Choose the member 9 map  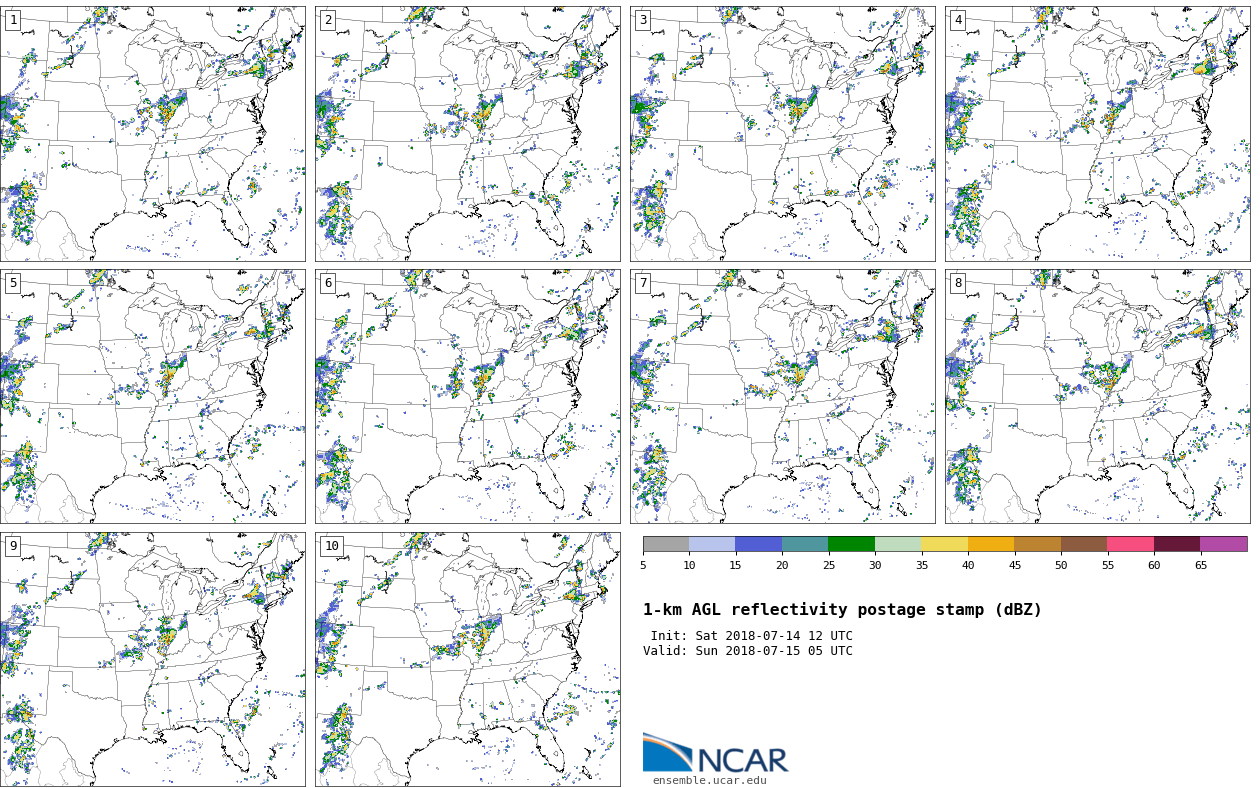pyautogui.click(x=153, y=659)
